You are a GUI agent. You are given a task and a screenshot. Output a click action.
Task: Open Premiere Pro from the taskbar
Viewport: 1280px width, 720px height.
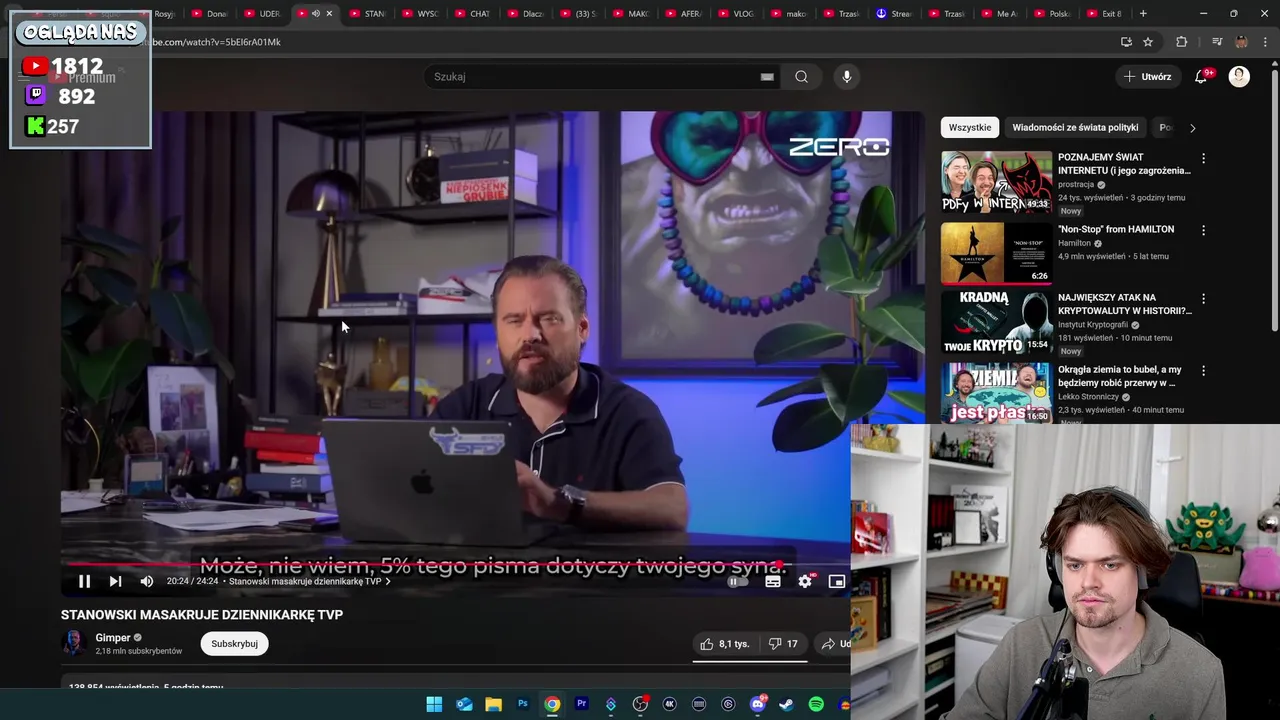(x=581, y=704)
